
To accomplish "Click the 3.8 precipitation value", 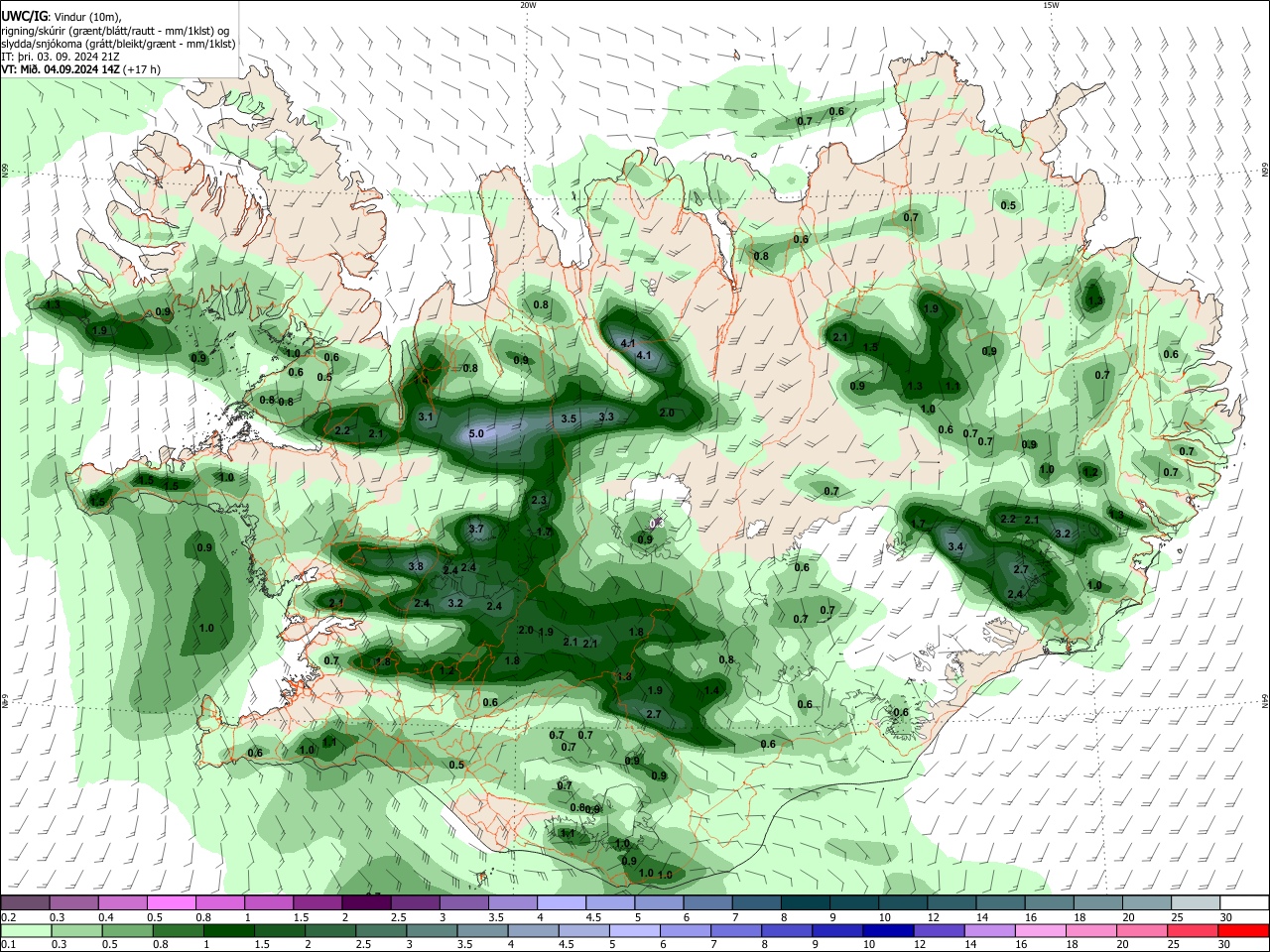I will (416, 566).
